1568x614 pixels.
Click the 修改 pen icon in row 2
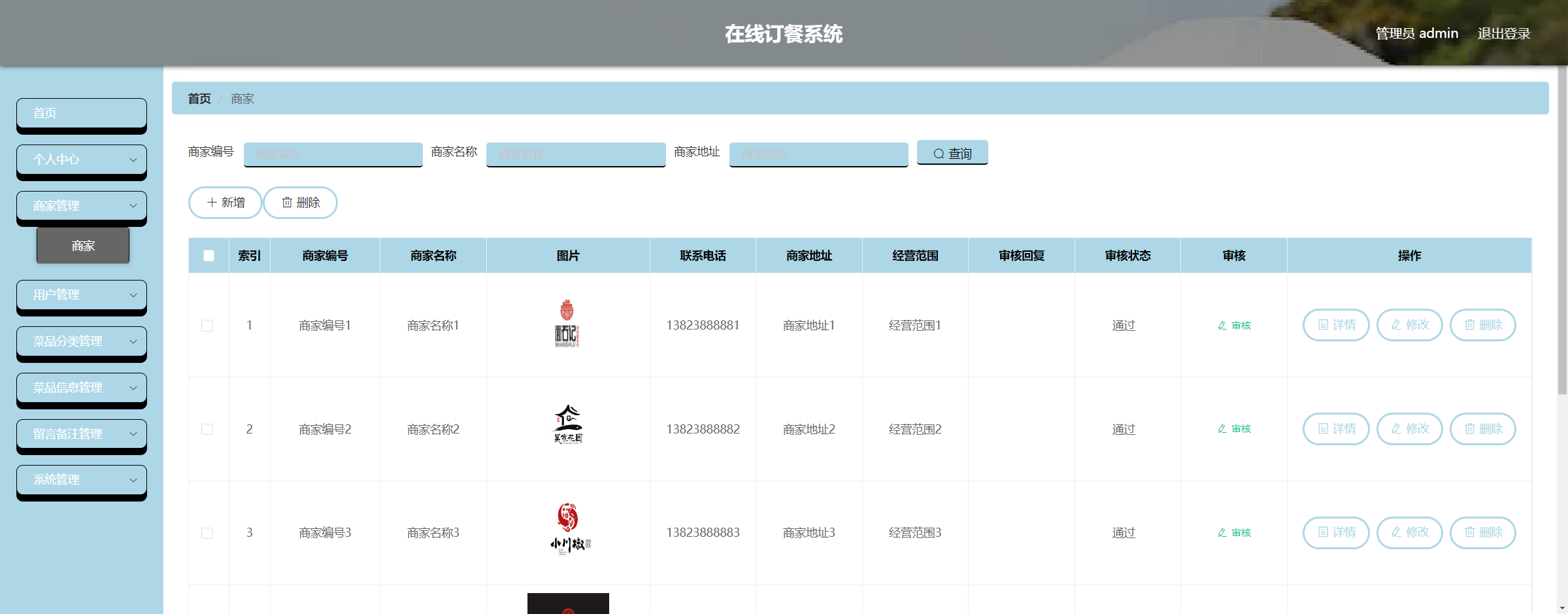point(1395,429)
